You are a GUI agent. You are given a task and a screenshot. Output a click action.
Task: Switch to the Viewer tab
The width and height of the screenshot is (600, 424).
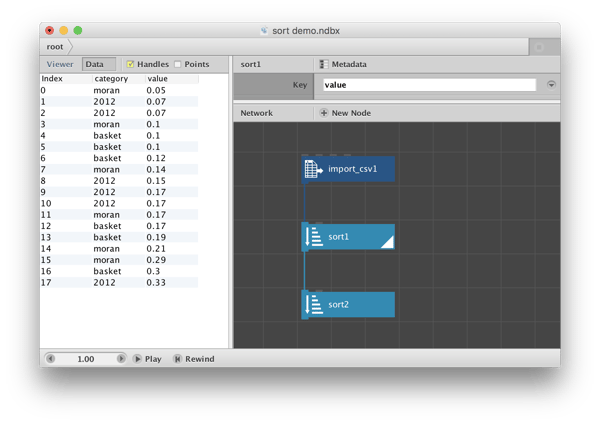60,64
